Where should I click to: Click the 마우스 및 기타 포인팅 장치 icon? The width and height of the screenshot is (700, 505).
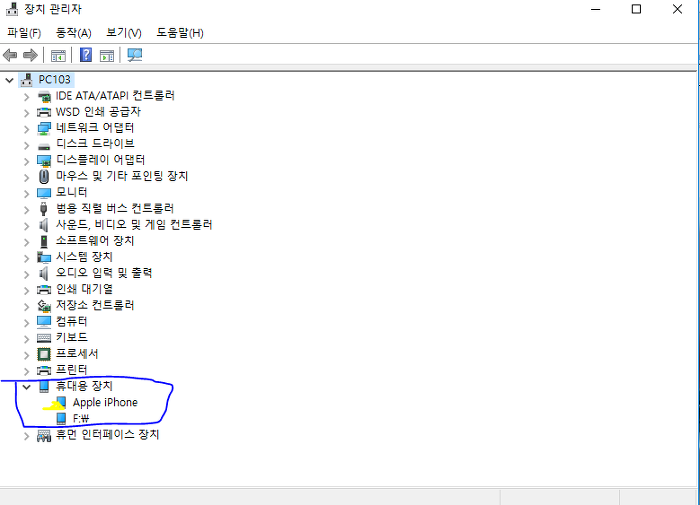(44, 176)
